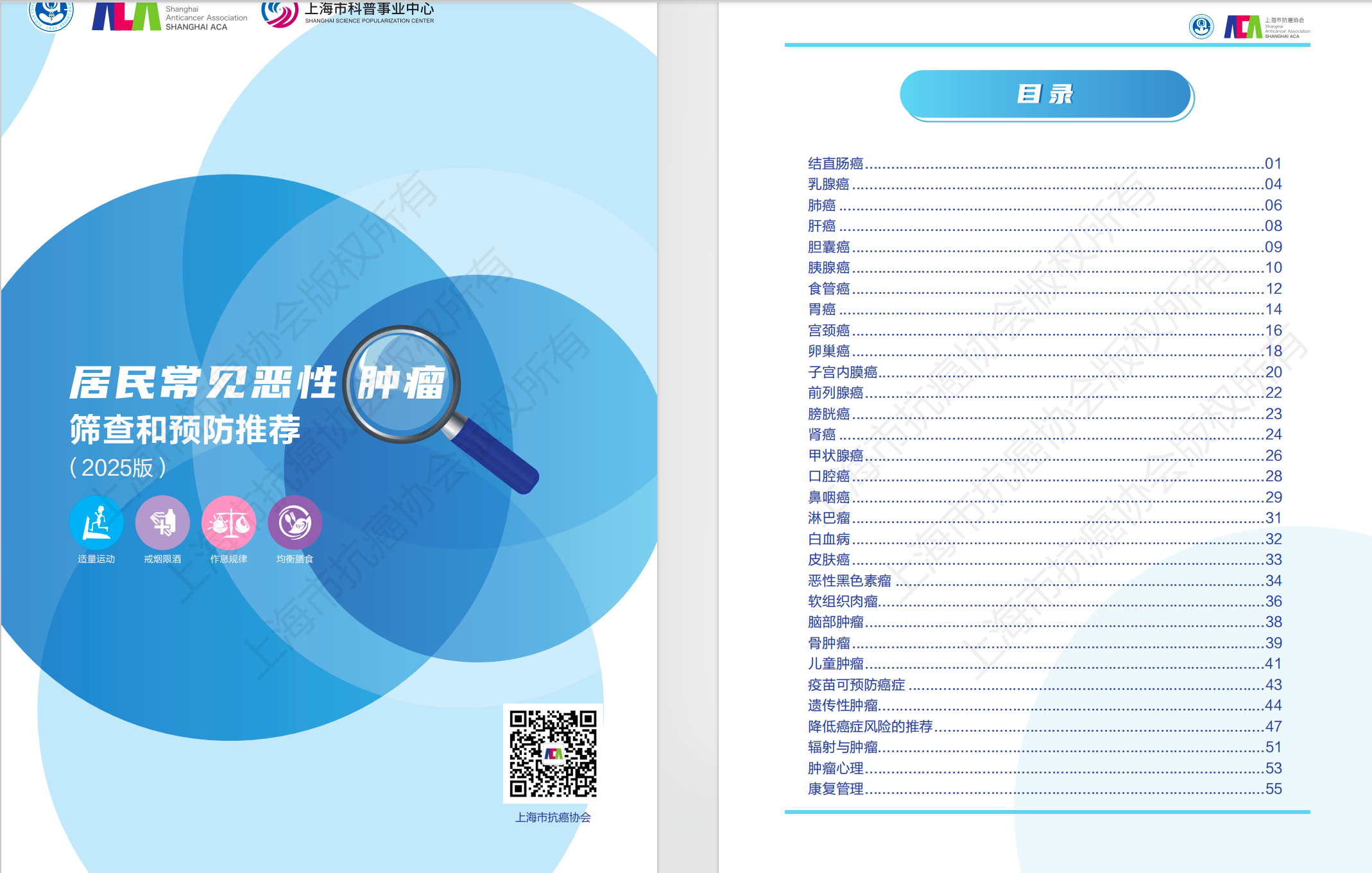
Task: Select the 淋巴瘤 contents row
Action: (x=1045, y=518)
